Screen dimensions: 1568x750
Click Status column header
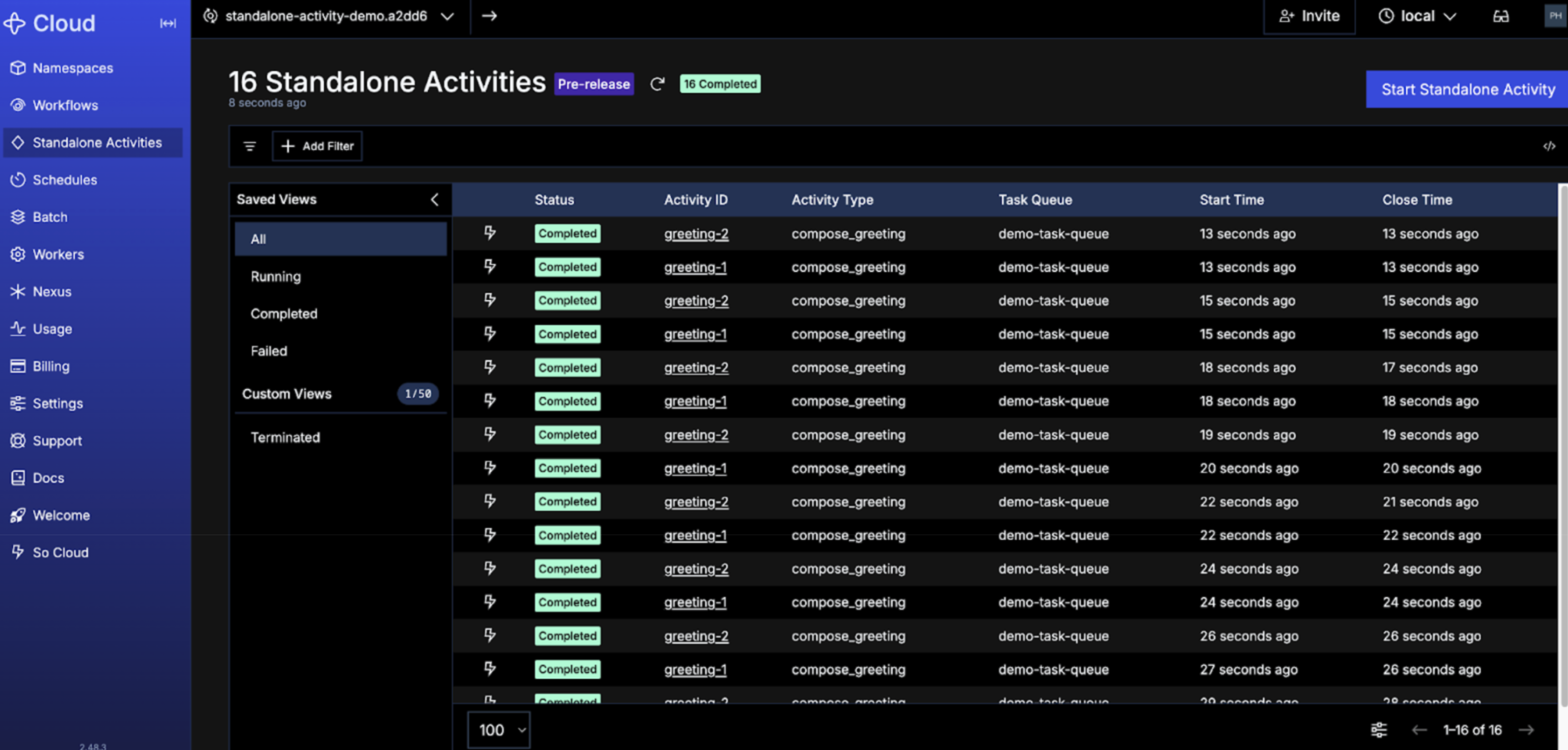point(554,200)
